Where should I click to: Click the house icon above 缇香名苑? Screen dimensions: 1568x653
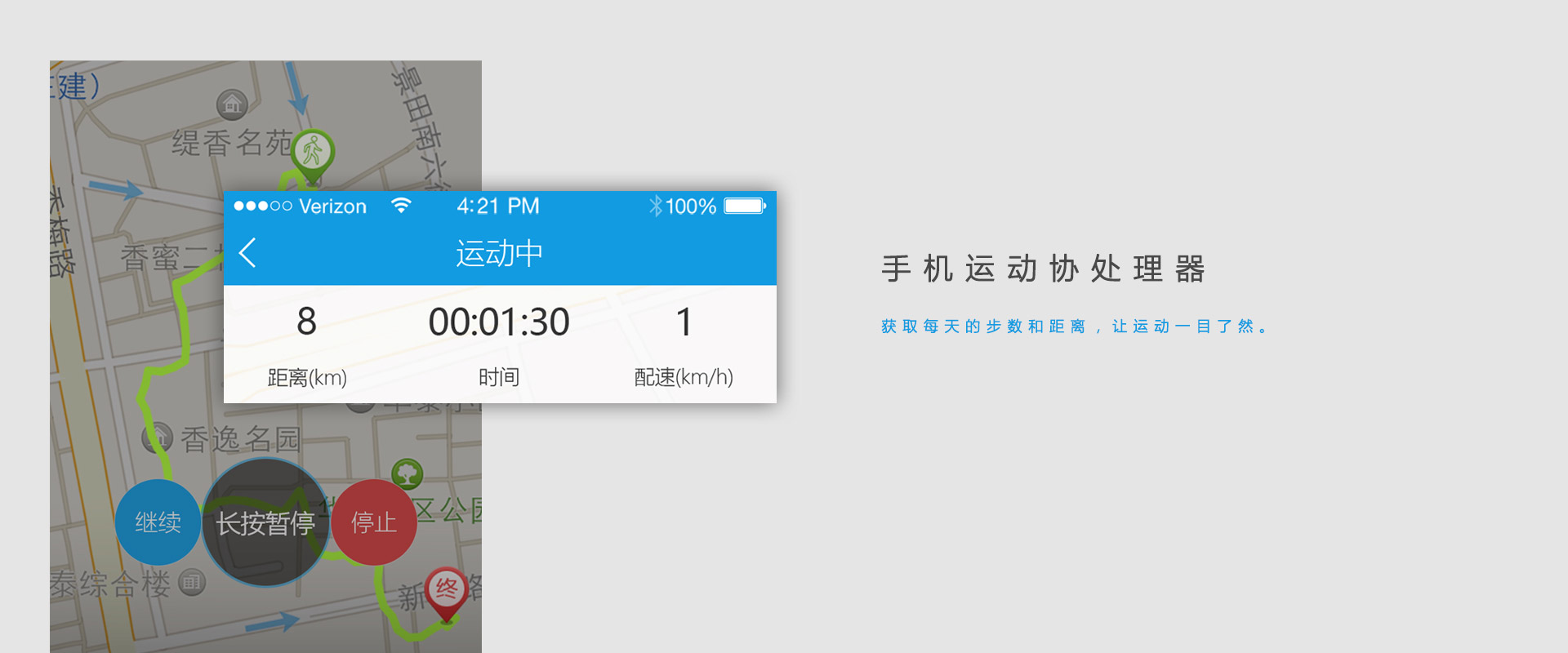tap(232, 104)
